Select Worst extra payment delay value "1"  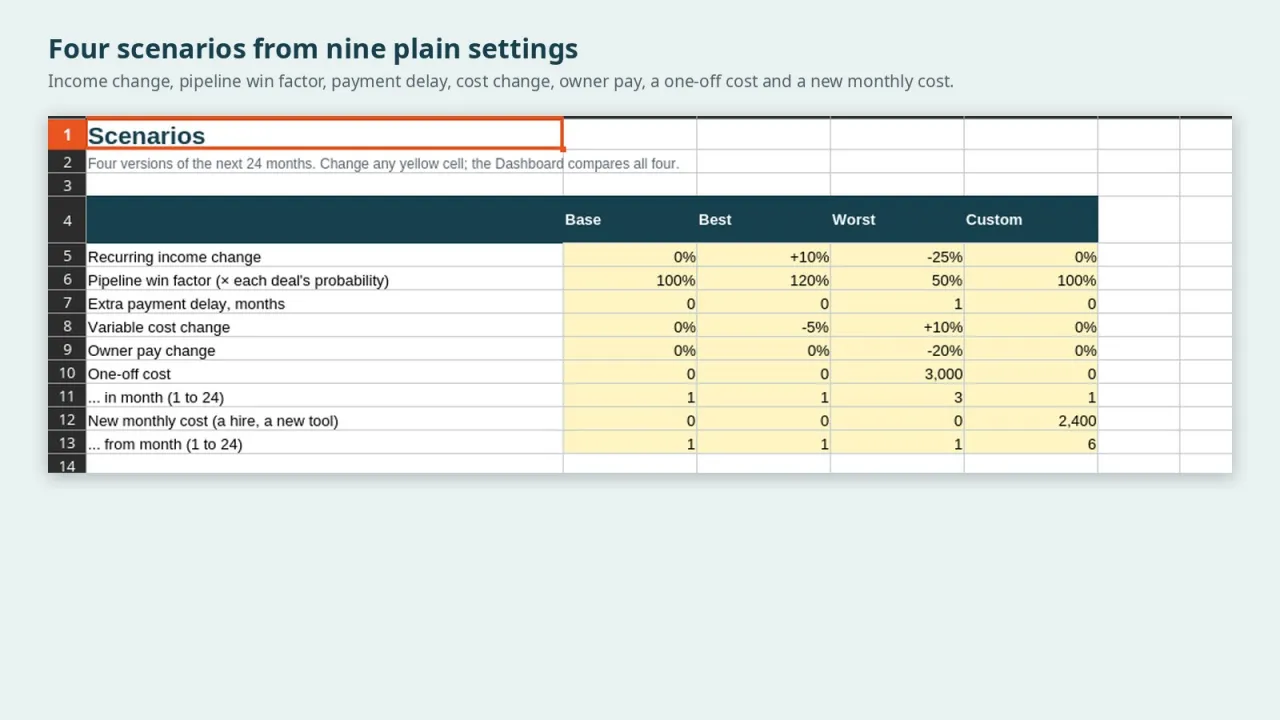click(897, 304)
